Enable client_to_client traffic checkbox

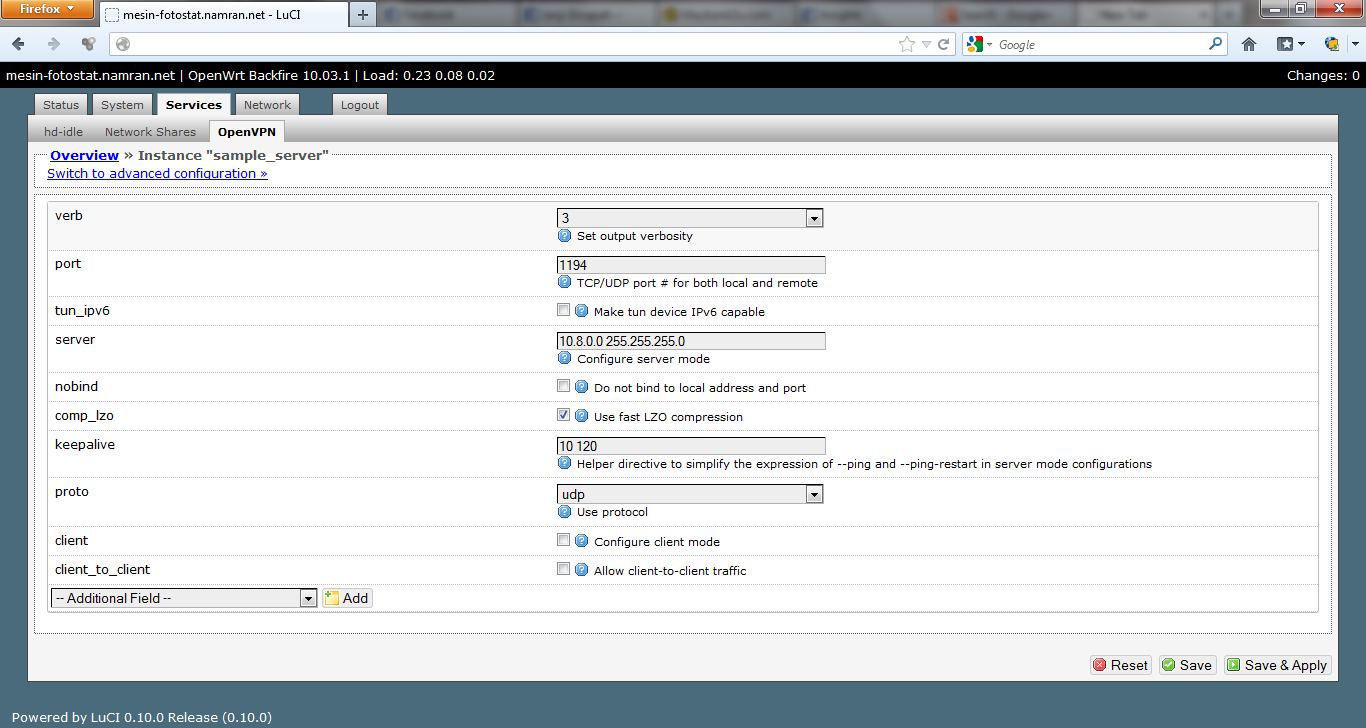tap(564, 569)
